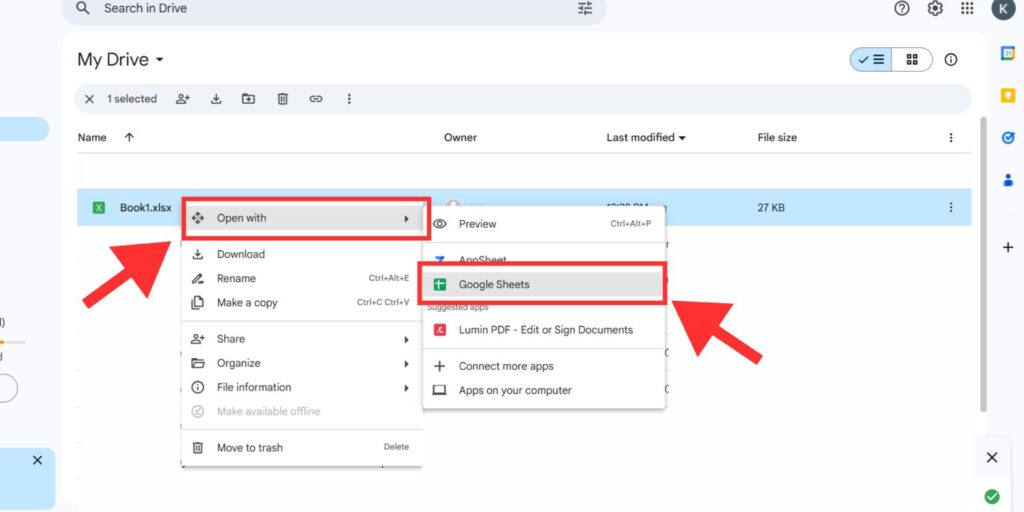Click the Help question mark icon
This screenshot has height=512, width=1024.
point(902,8)
